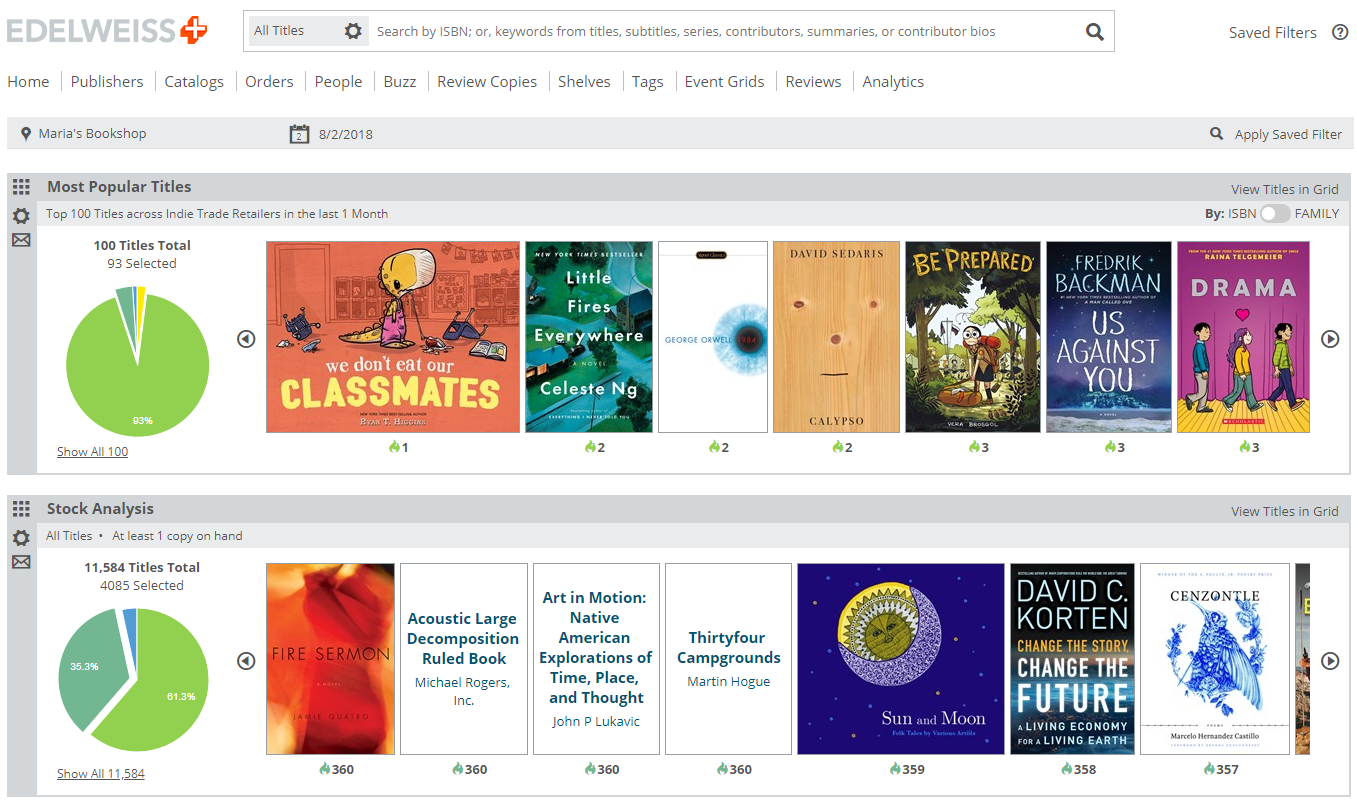Open Change the Story, Change the Future cover
The width and height of the screenshot is (1357, 806).
click(1072, 659)
